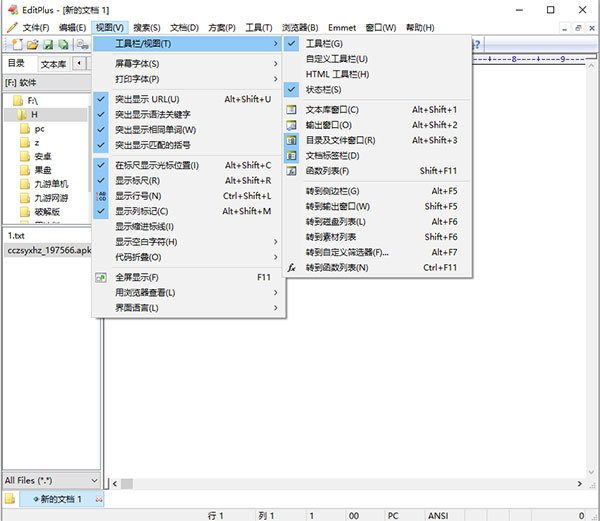Click the folder icon in the document tab bar
Viewport: 600px width, 521px height.
tap(10, 499)
